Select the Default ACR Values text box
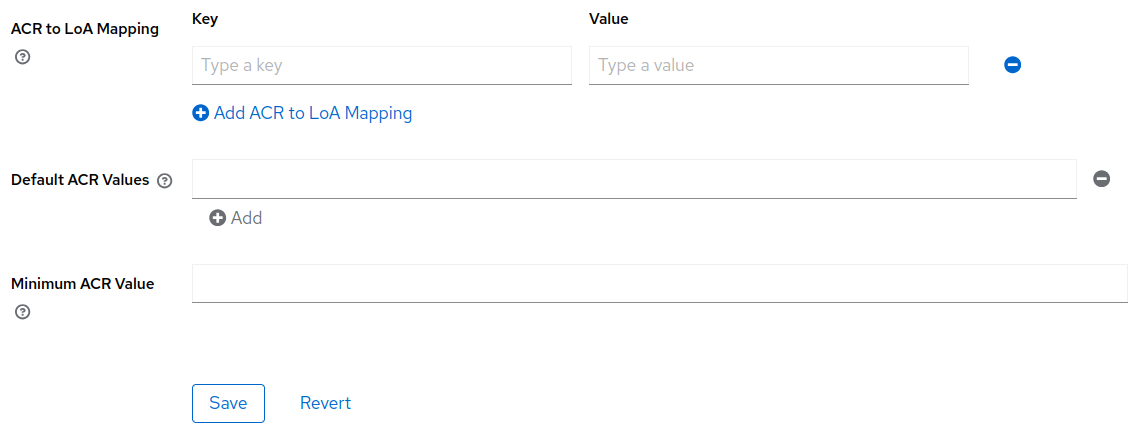Viewport: 1138px width, 438px height. click(634, 179)
